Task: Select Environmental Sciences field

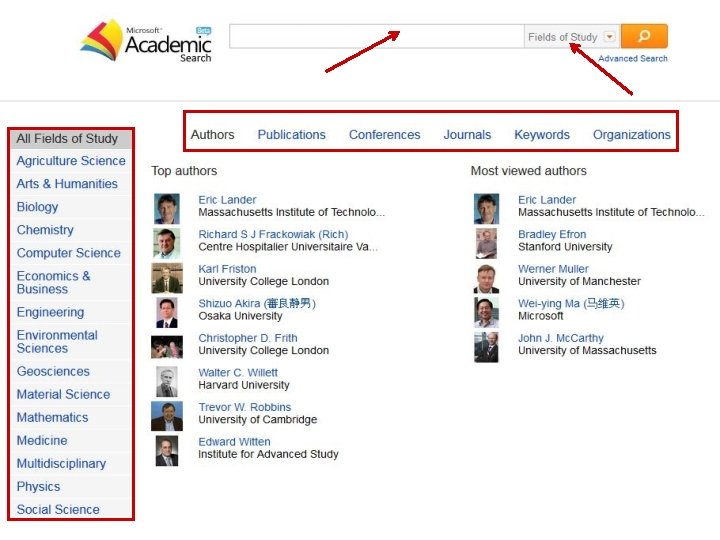Action: pyautogui.click(x=57, y=342)
